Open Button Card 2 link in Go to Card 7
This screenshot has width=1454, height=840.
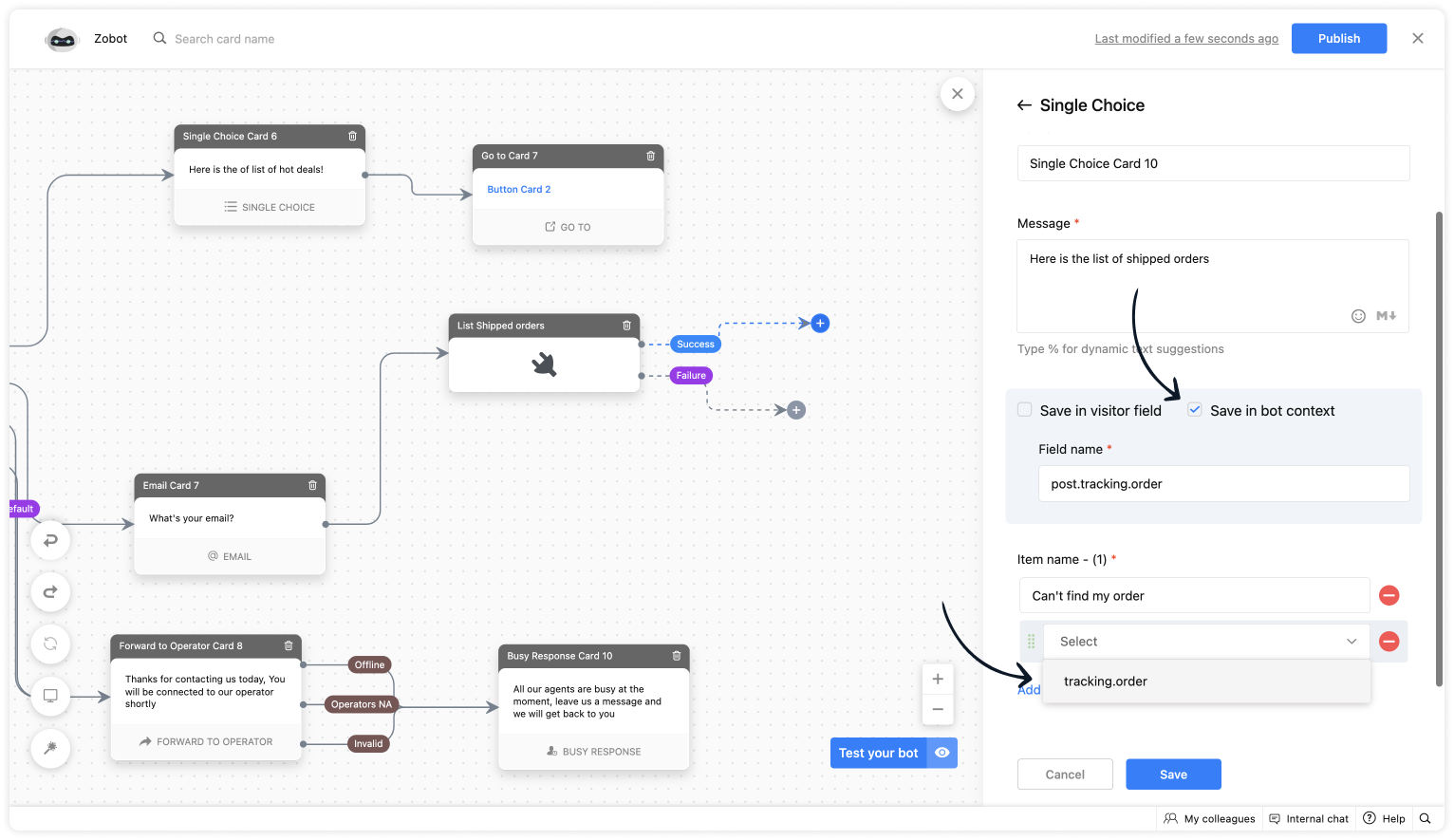point(518,188)
